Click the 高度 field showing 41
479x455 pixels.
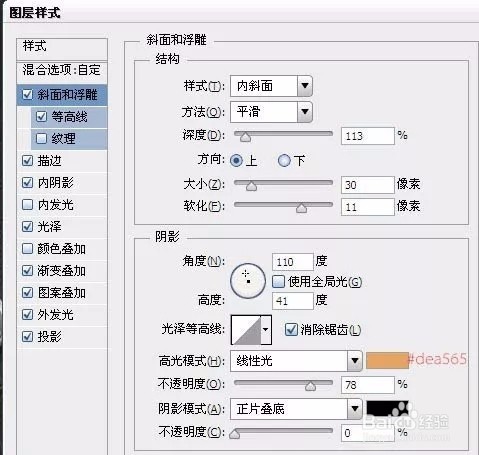293,301
